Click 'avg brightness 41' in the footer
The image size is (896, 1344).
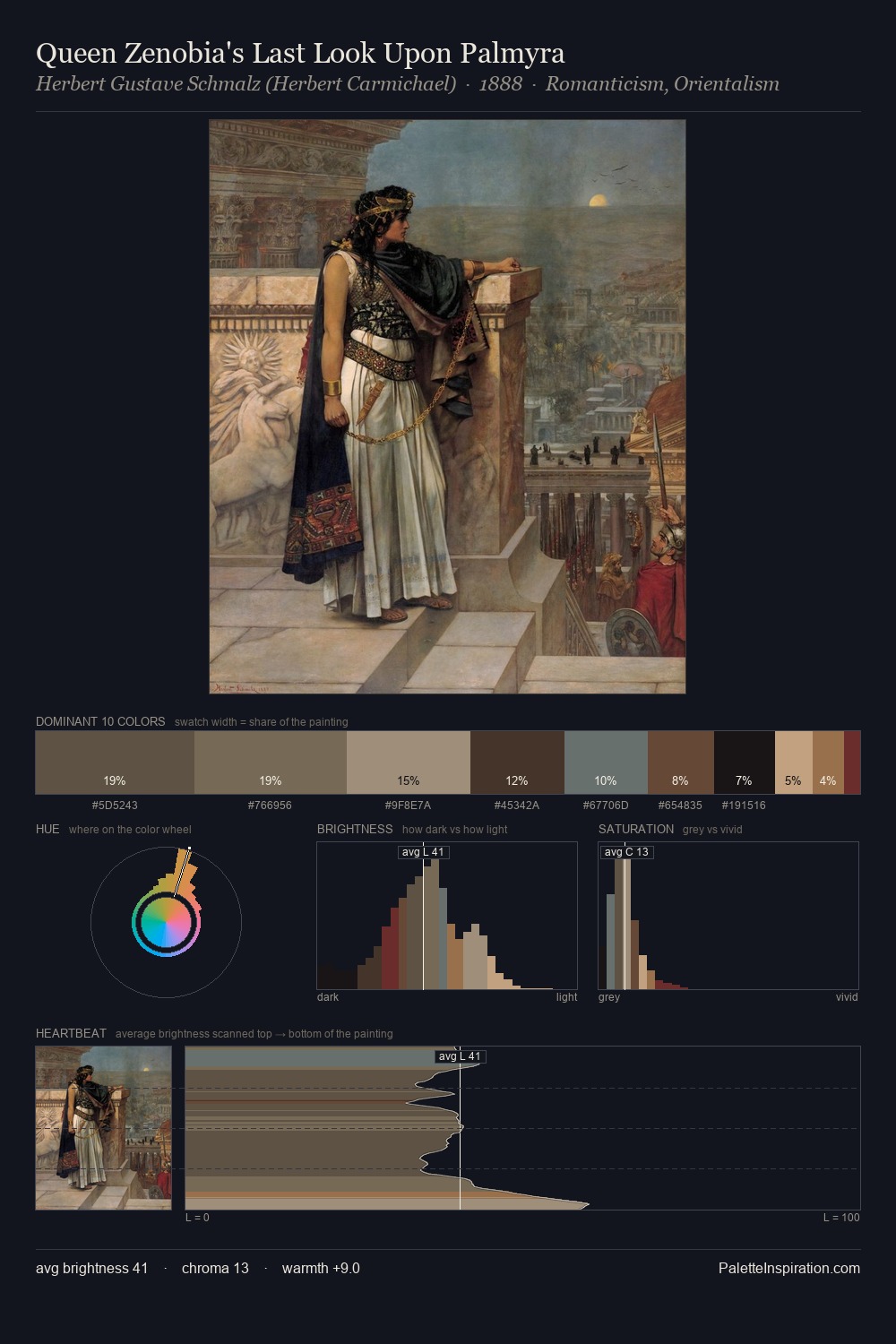point(91,1268)
